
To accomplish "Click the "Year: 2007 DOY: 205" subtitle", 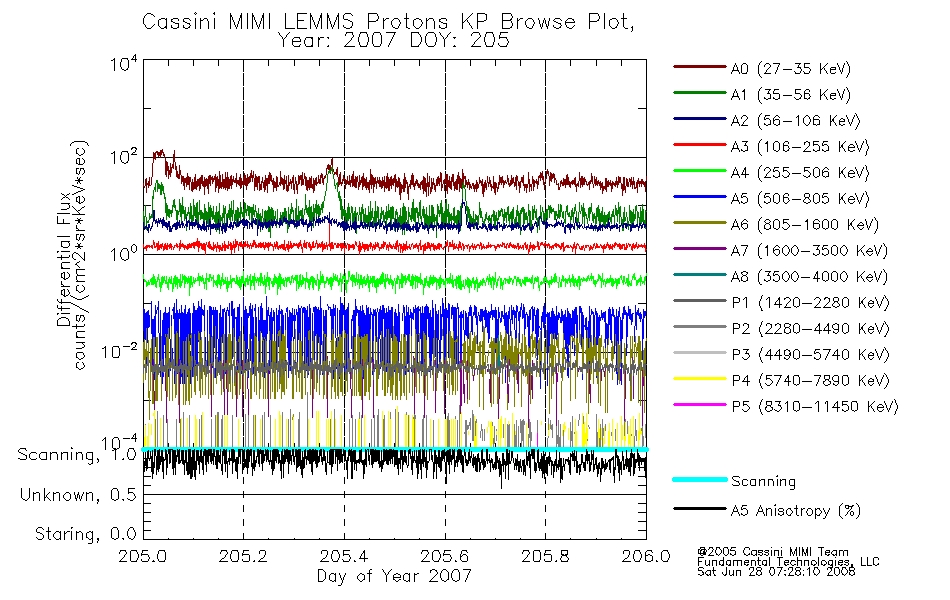I will tap(394, 41).
